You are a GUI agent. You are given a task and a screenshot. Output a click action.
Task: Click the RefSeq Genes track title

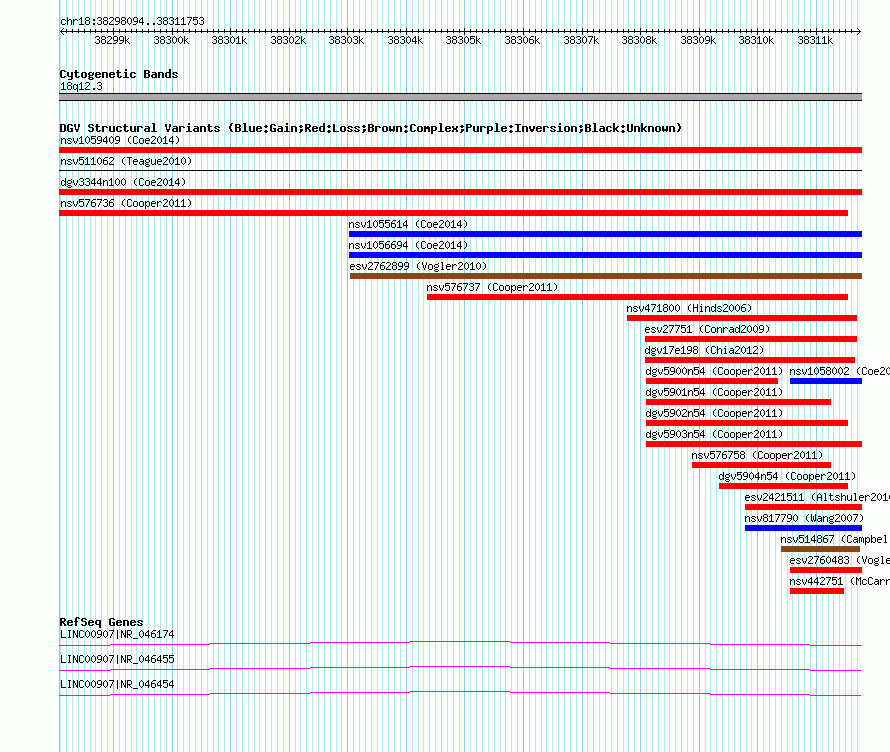tap(101, 622)
